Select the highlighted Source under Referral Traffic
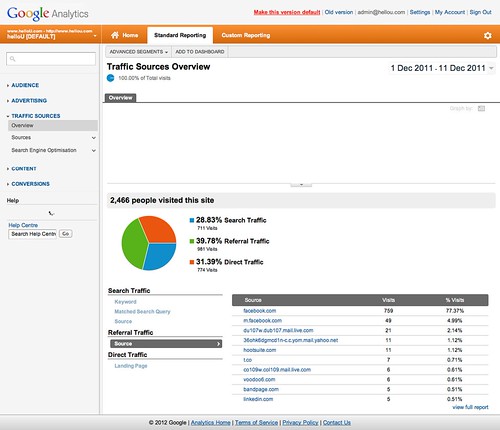Image resolution: width=500 pixels, height=430 pixels. (x=166, y=344)
